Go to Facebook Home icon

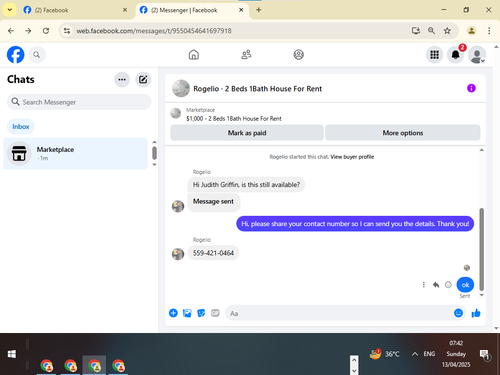click(194, 54)
